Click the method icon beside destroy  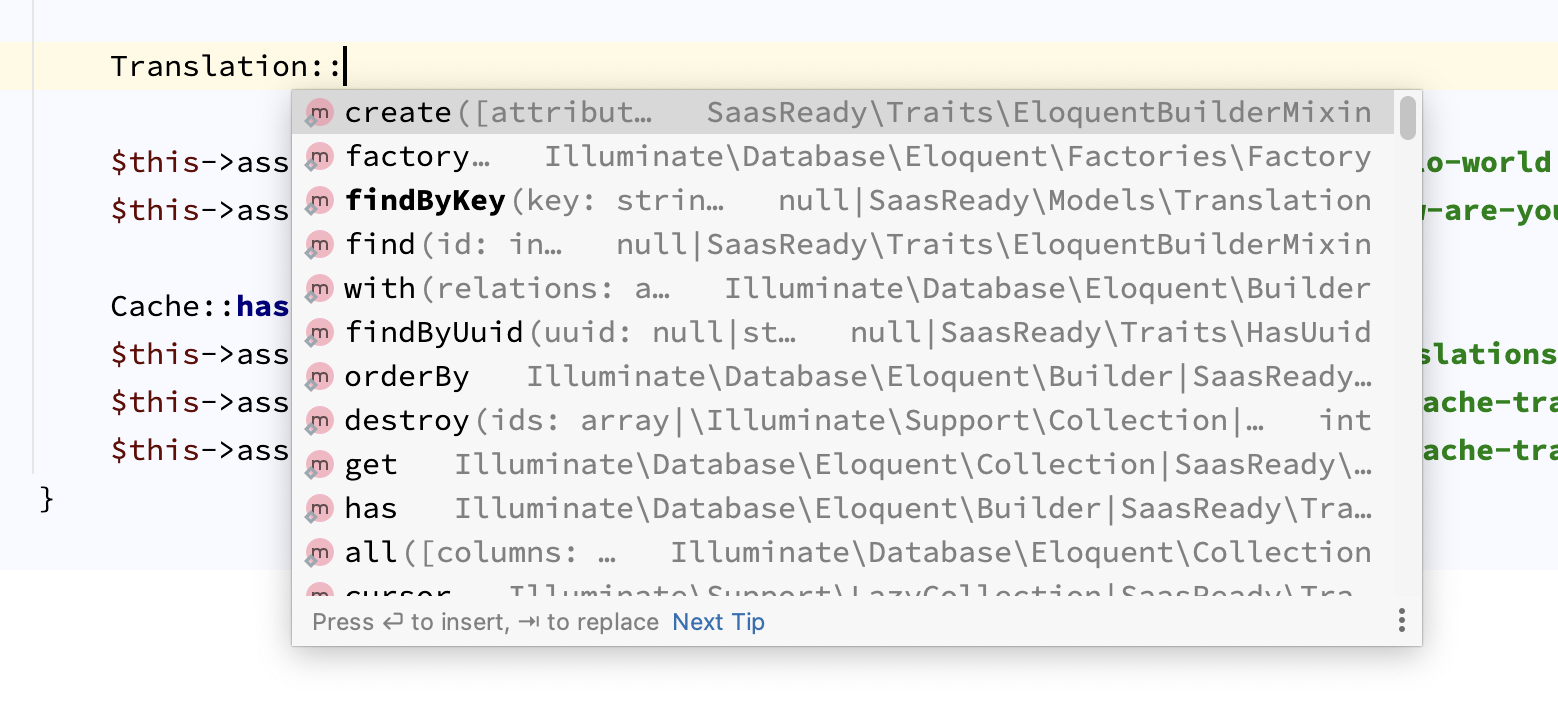pos(319,421)
